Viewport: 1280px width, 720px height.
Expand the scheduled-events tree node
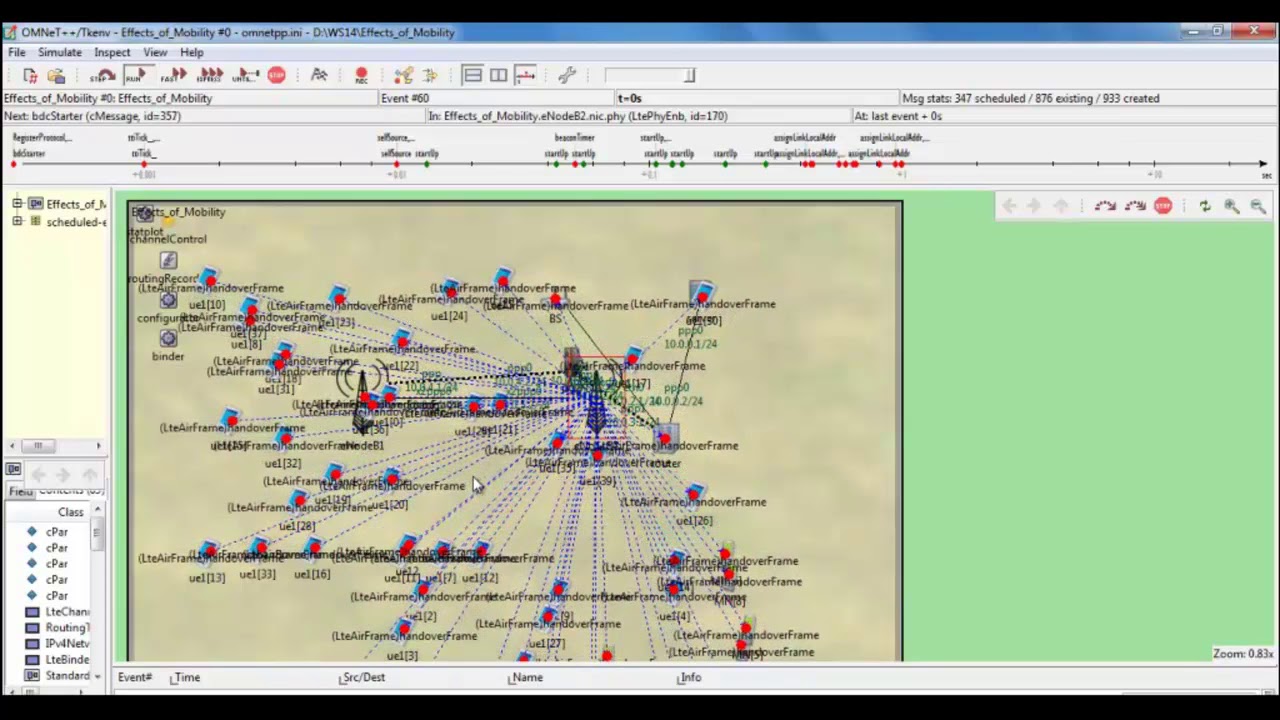(x=17, y=221)
